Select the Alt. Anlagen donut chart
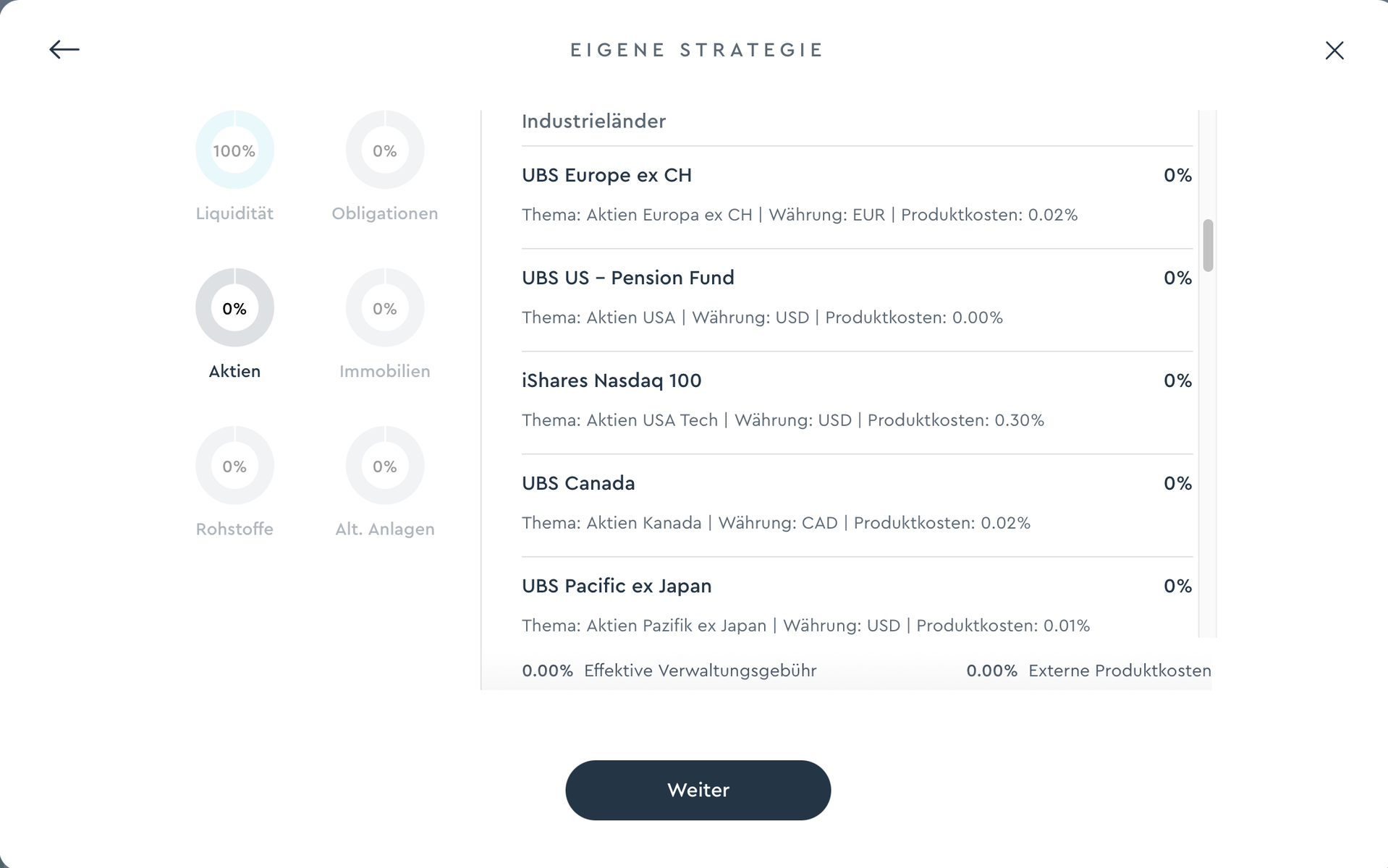The width and height of the screenshot is (1388, 868). [385, 465]
